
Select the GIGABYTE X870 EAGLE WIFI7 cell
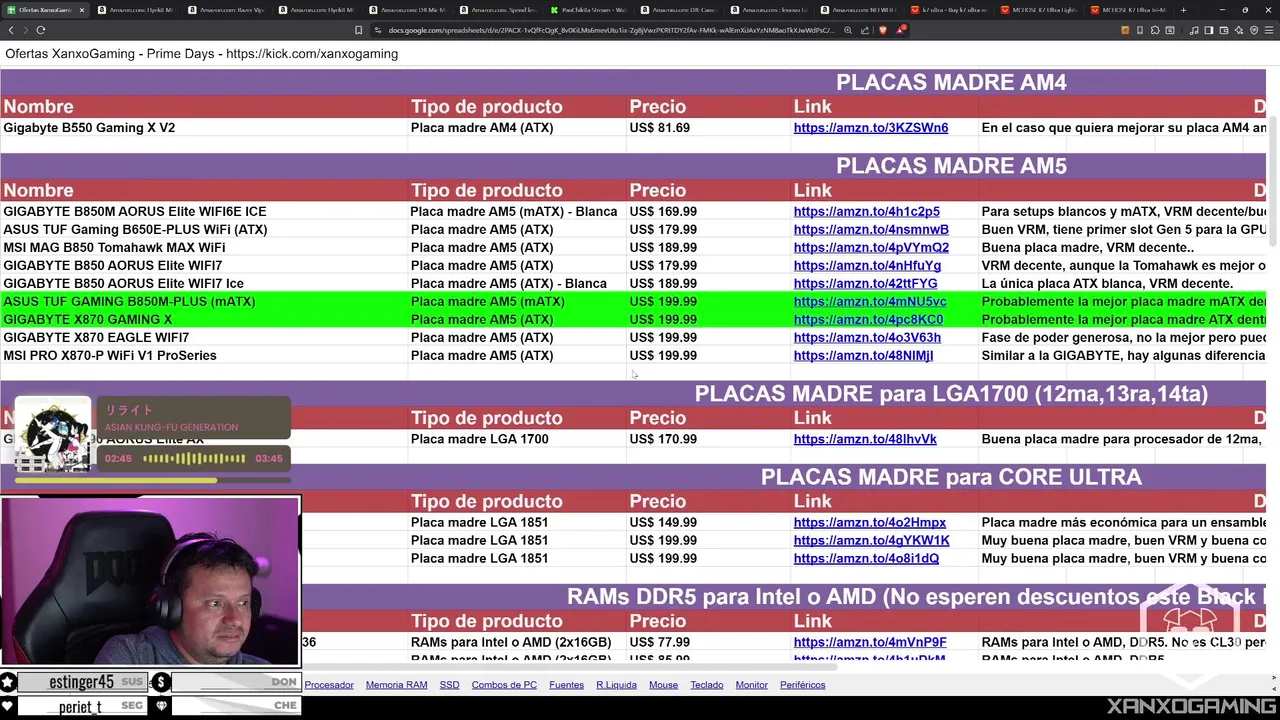tap(204, 338)
